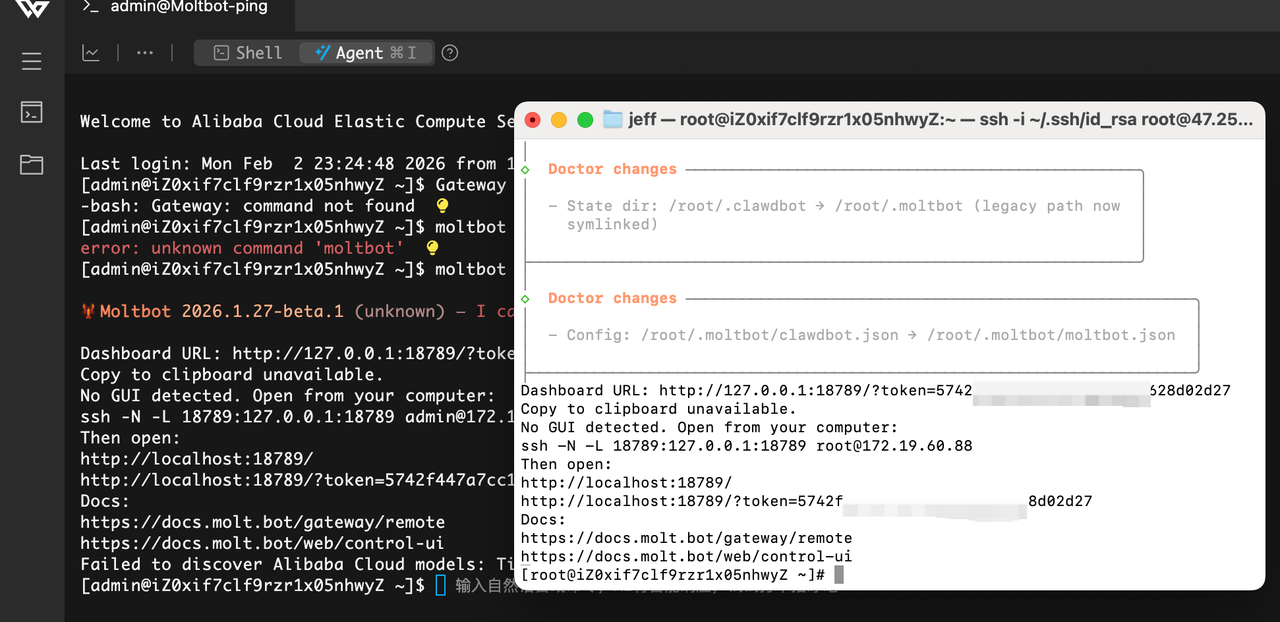This screenshot has width=1280, height=622.
Task: Click 'Failed to discover Alibaba Cloud models' line
Action: pos(298,564)
